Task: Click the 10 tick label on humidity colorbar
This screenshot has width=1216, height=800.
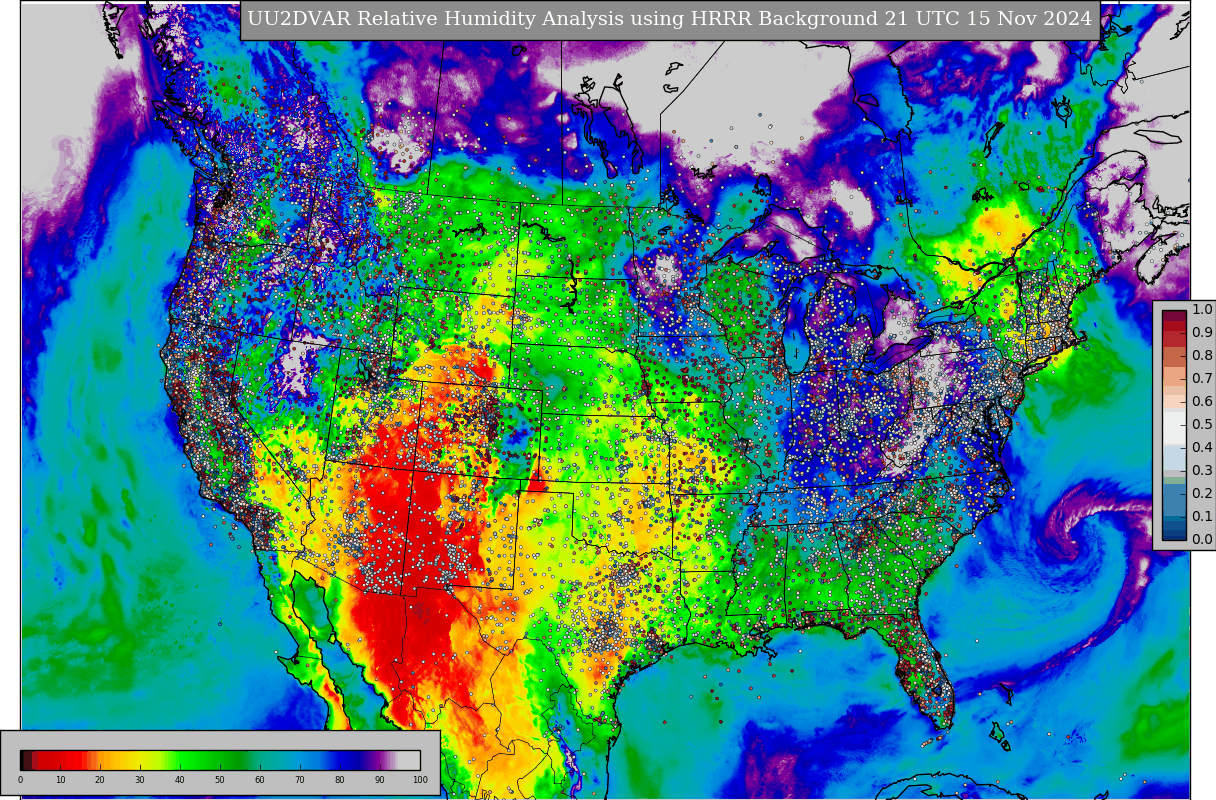Action: [x=60, y=780]
